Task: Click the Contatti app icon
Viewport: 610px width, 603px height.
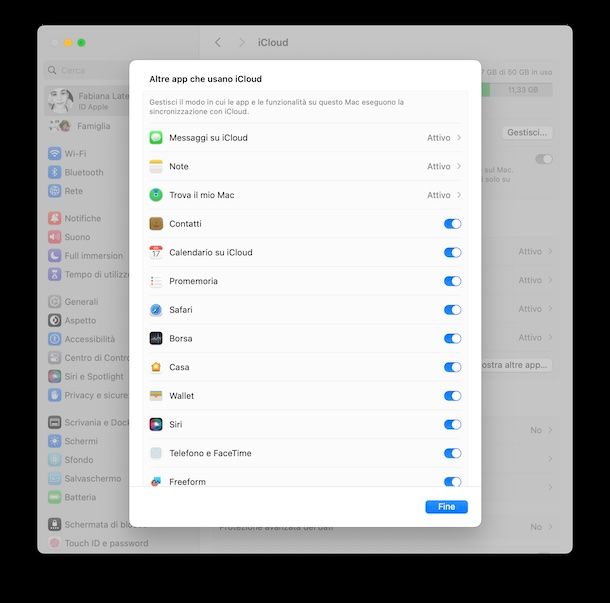Action: pyautogui.click(x=156, y=224)
